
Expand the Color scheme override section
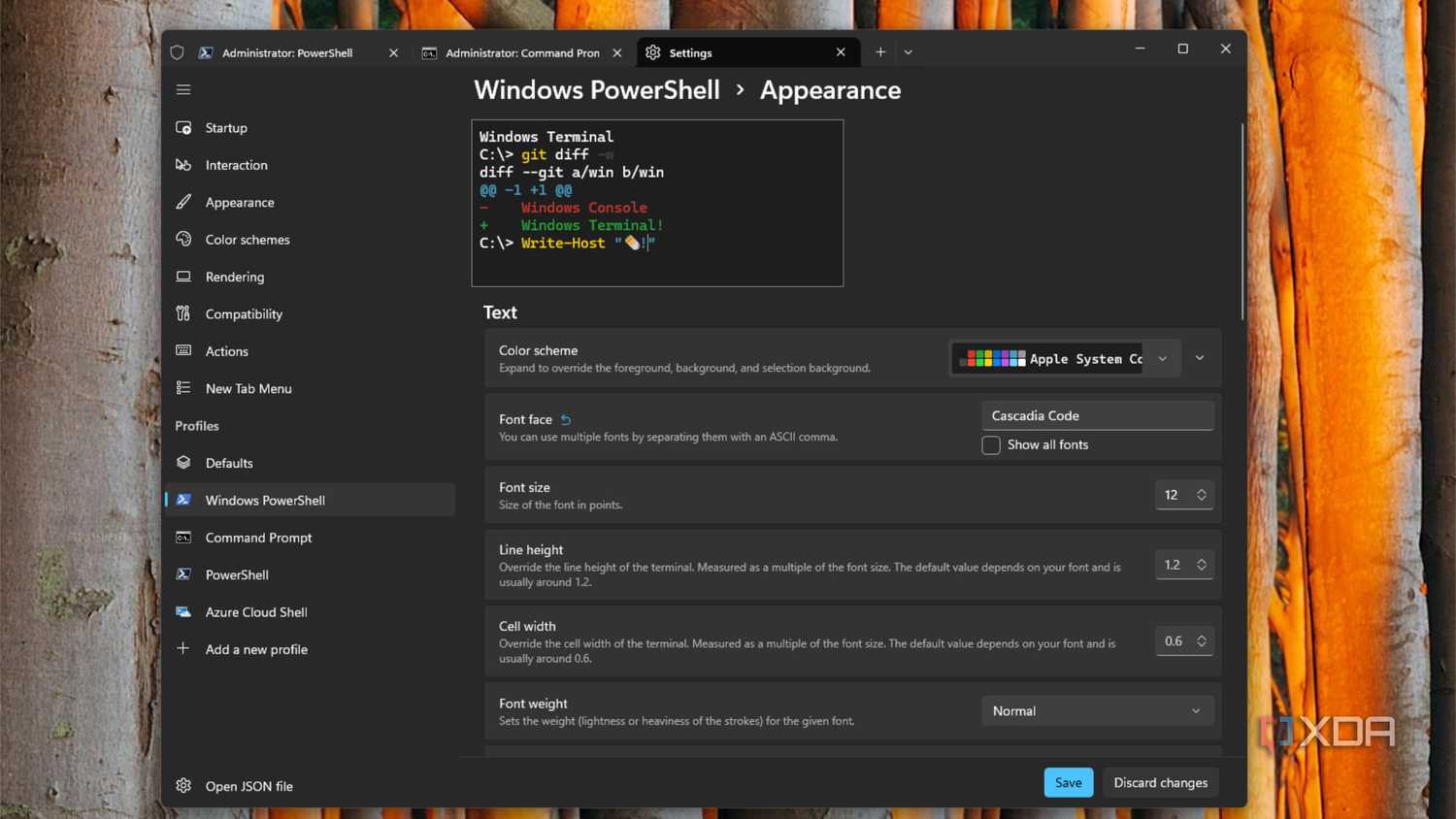coord(1200,358)
